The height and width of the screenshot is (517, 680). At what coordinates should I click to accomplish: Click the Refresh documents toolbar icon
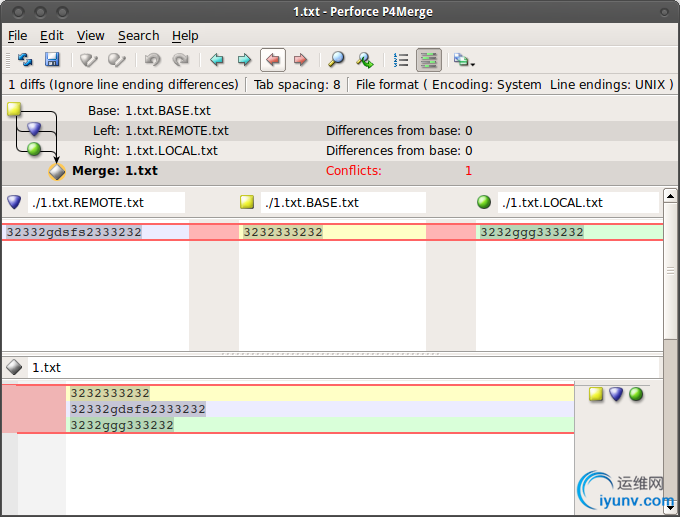25,59
